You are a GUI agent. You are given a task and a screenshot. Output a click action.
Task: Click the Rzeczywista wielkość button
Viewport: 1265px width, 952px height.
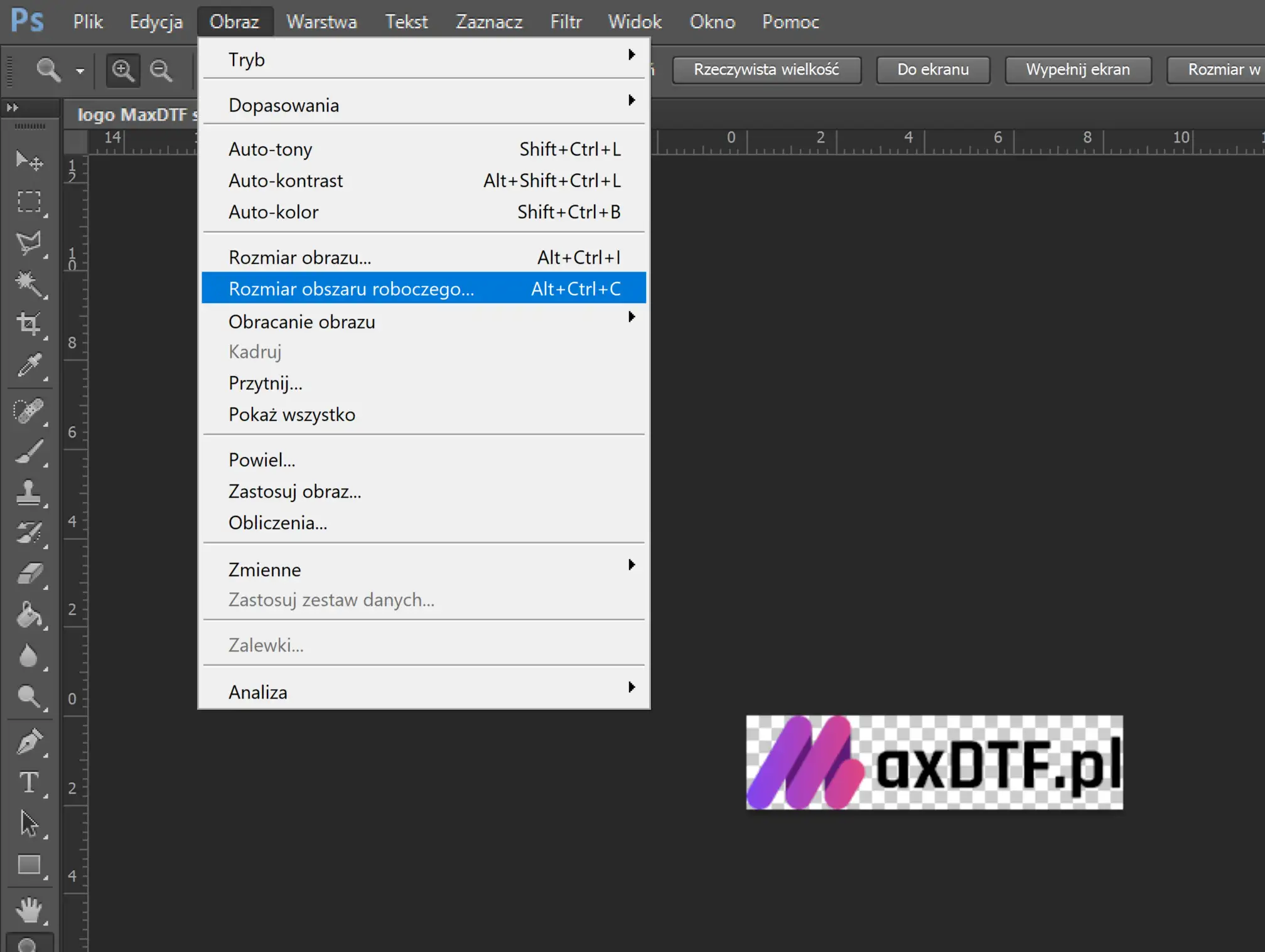pyautogui.click(x=766, y=70)
